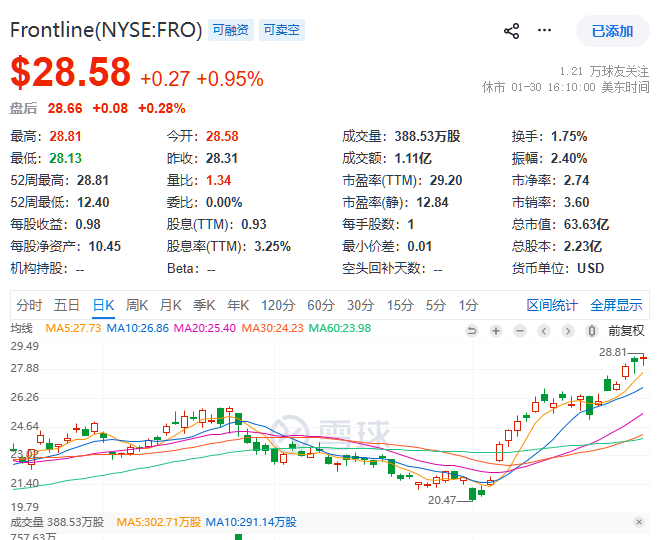Zoom out the K-line chart with minus icon
This screenshot has width=670, height=540.
(520, 331)
